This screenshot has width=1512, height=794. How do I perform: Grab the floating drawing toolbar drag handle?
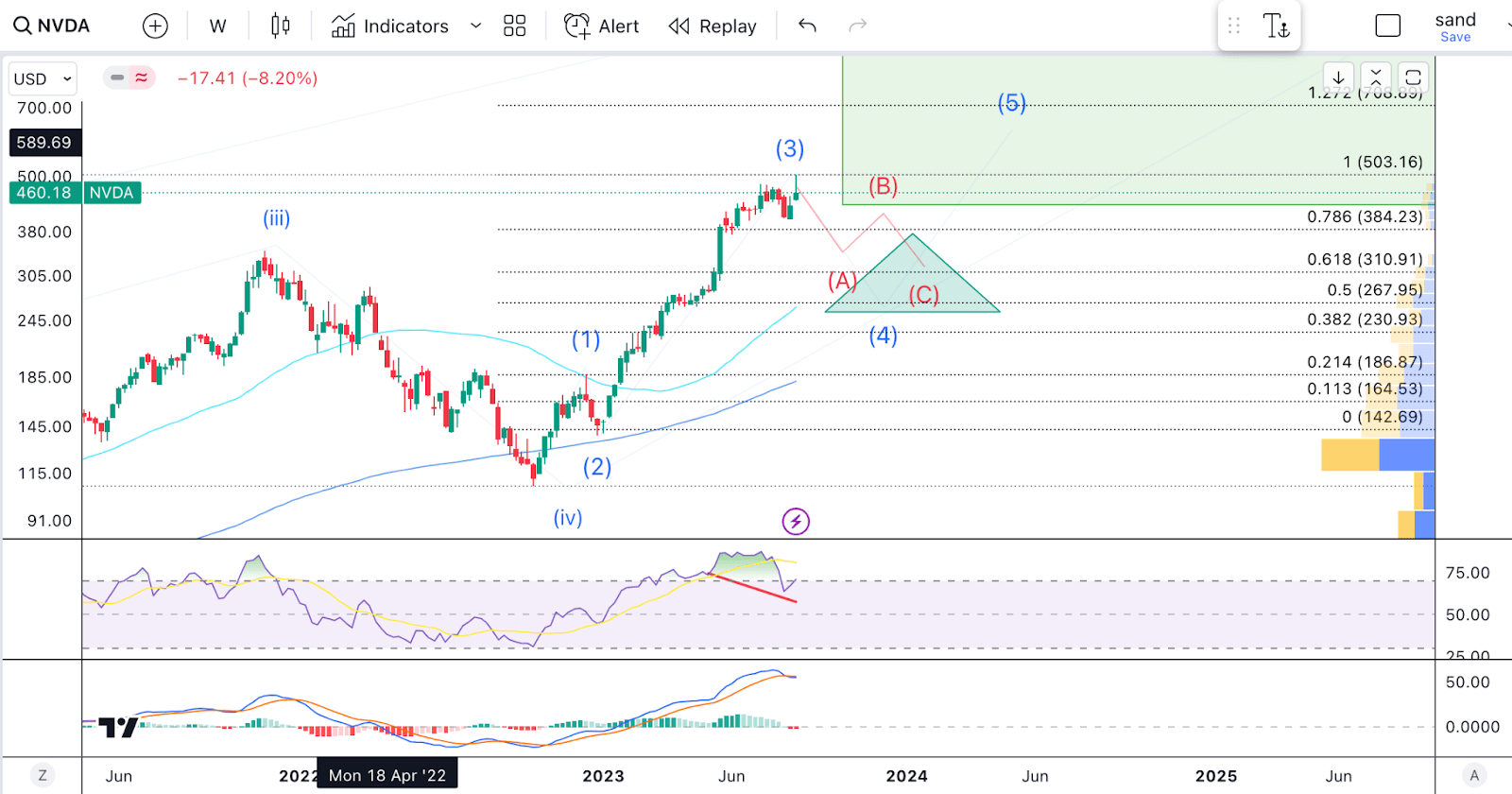click(x=1234, y=26)
